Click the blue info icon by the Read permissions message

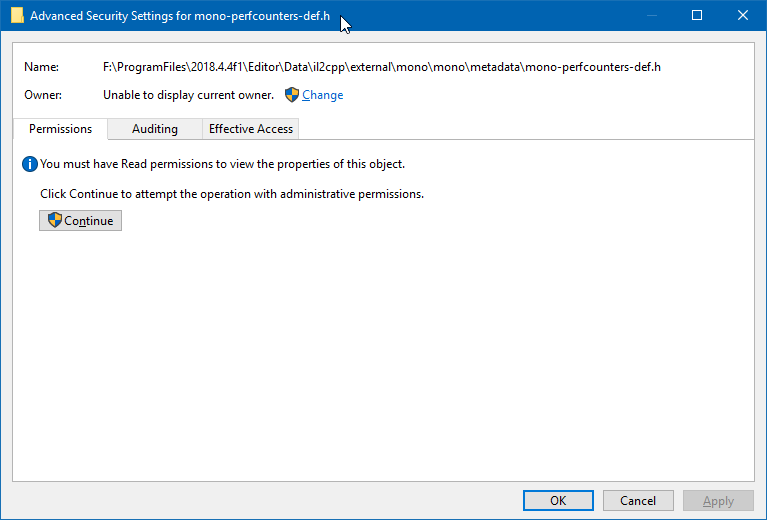(30, 164)
